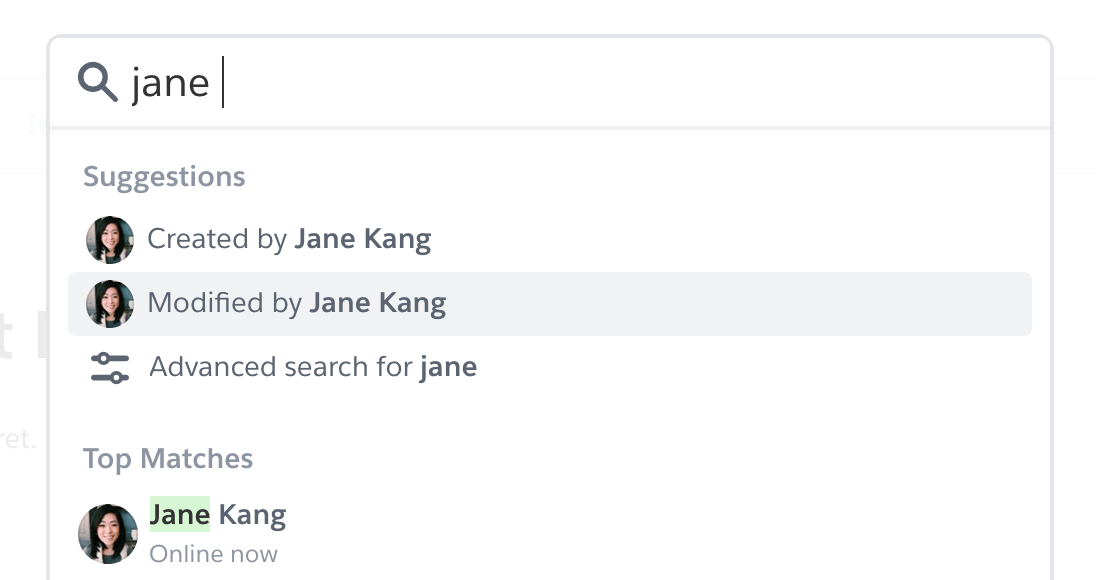Choose the highlighted Modified by suggestion row
Viewport: 1096px width, 580px height.
[296, 303]
